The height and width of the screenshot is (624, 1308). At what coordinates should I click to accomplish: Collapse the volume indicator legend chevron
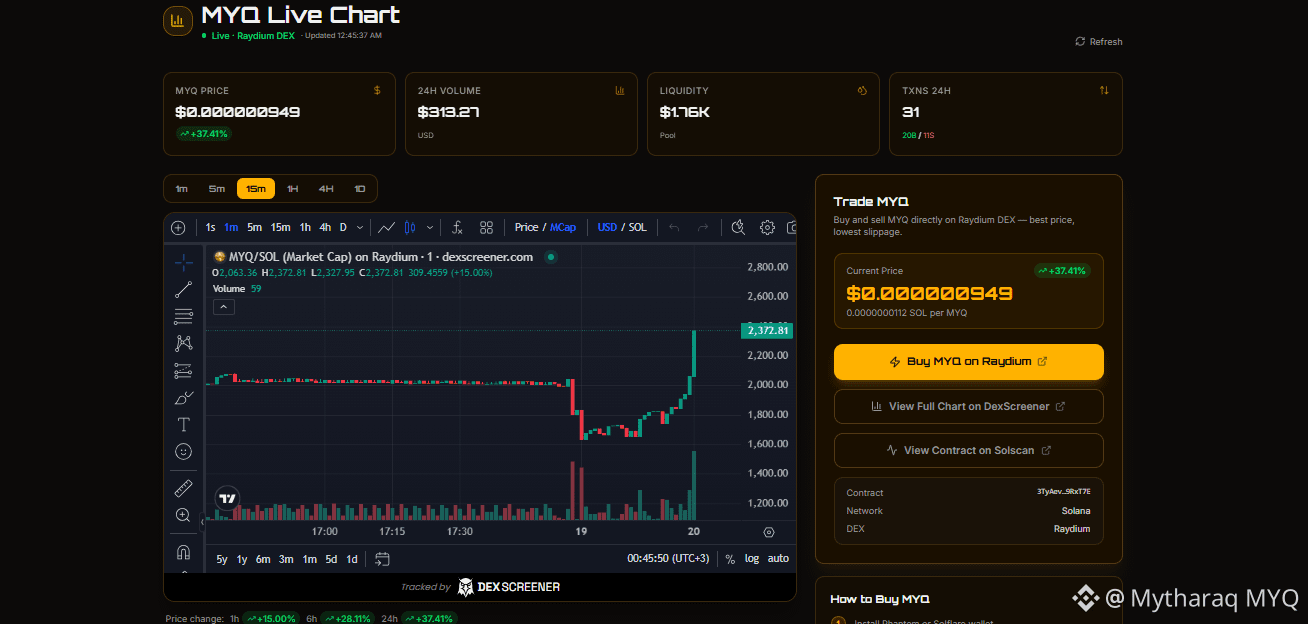(x=224, y=307)
